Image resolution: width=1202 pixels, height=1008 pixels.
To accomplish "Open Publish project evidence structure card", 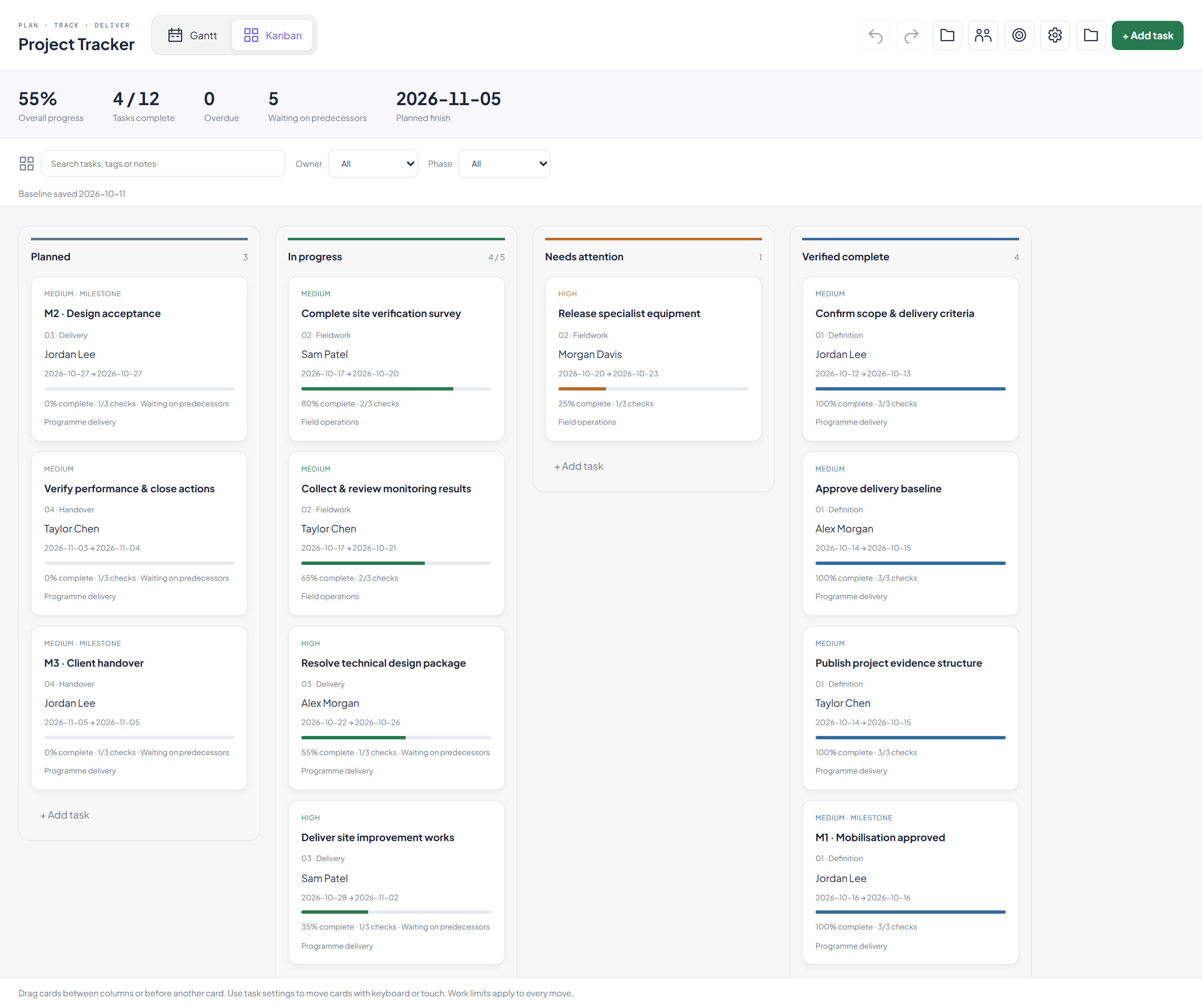I will pos(910,708).
